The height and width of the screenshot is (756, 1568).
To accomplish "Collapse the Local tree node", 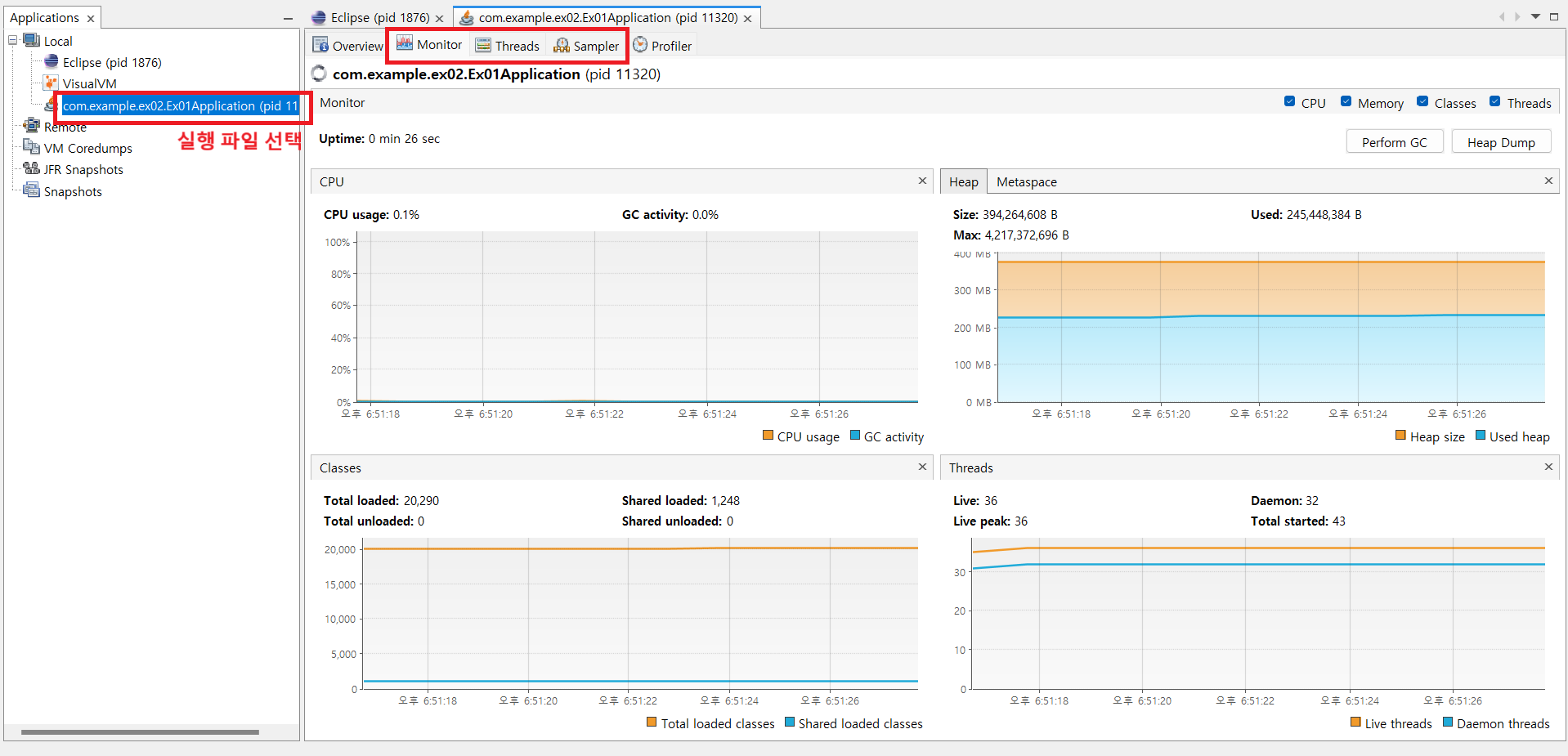I will pyautogui.click(x=12, y=40).
